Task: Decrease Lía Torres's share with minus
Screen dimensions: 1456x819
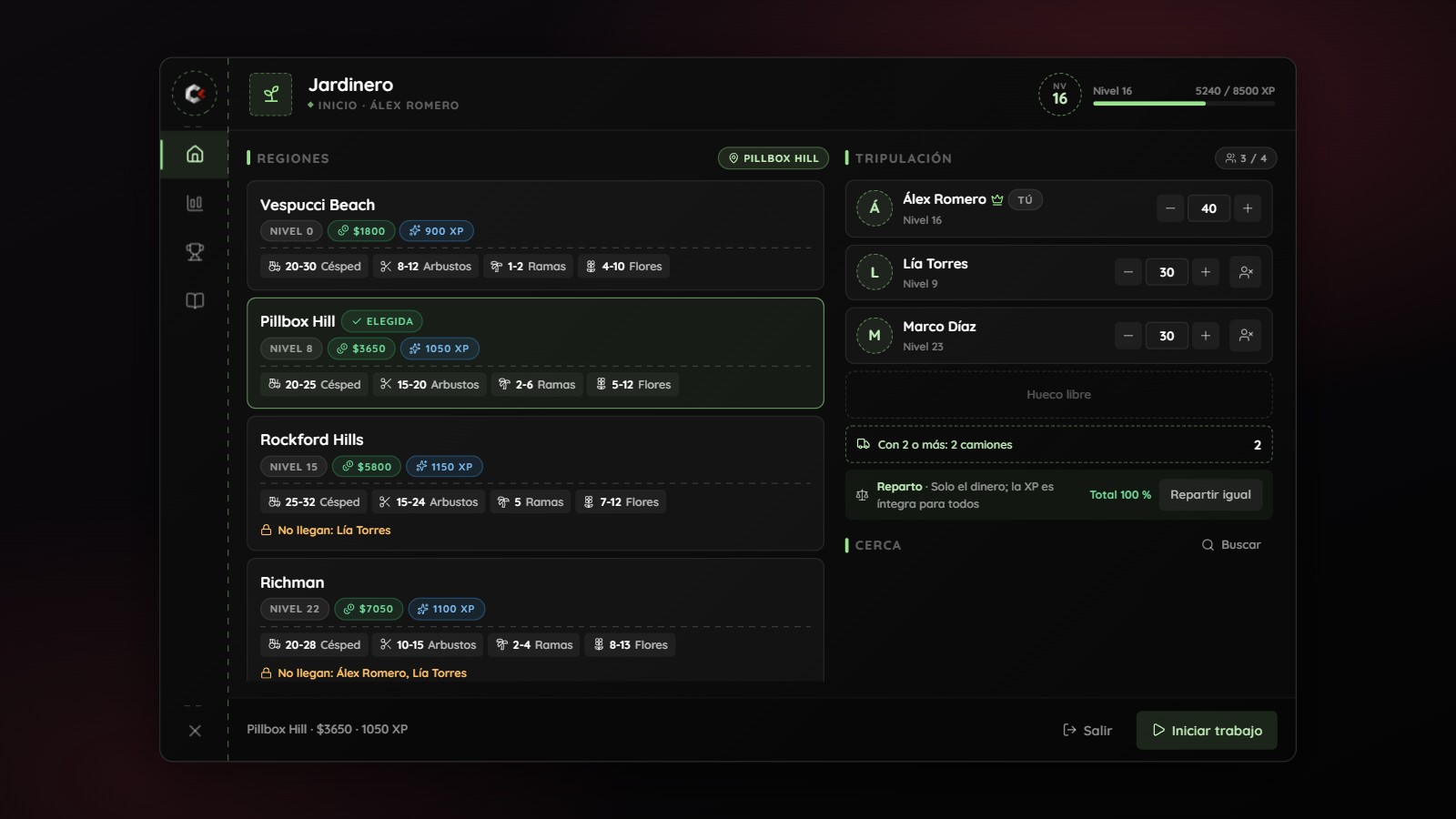Action: click(1128, 272)
